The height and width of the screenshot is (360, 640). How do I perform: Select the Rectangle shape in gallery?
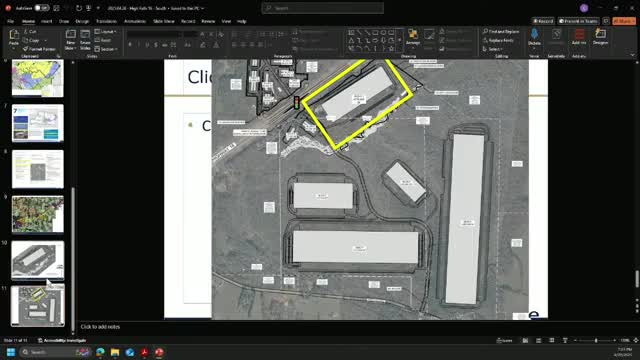coord(375,32)
